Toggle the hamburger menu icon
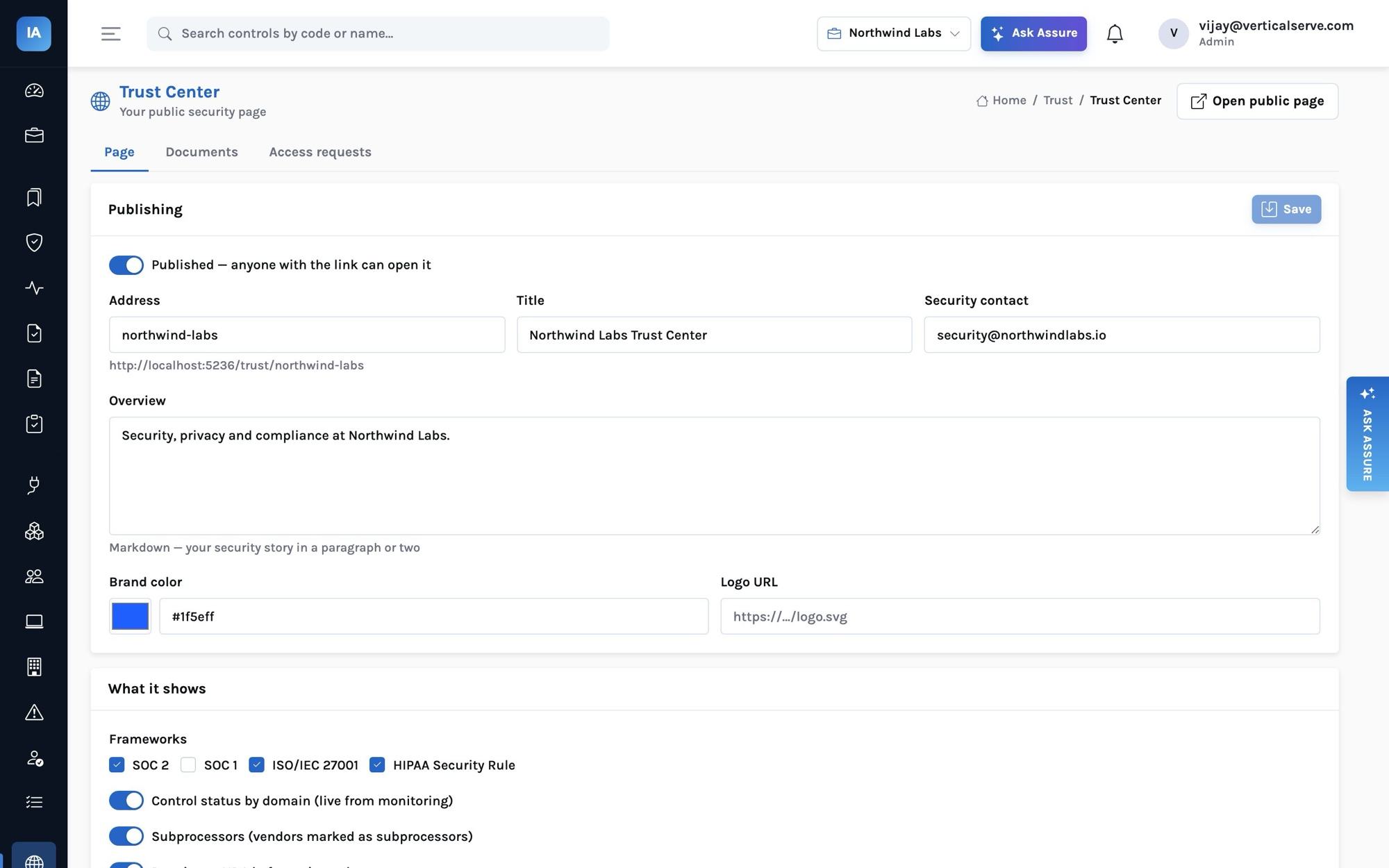The image size is (1389, 868). tap(111, 33)
